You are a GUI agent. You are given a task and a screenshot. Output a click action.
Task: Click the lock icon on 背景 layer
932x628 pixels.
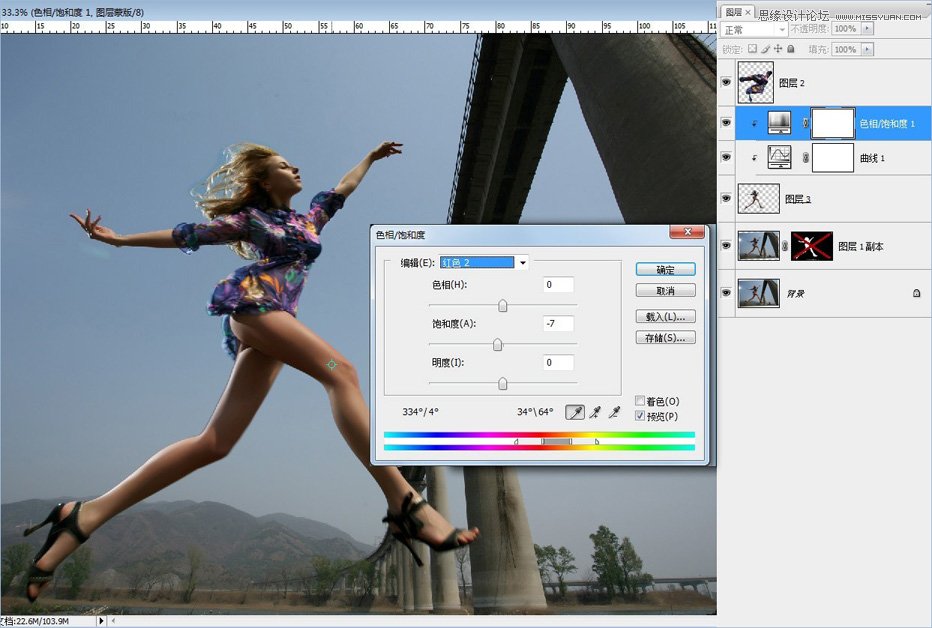(917, 293)
